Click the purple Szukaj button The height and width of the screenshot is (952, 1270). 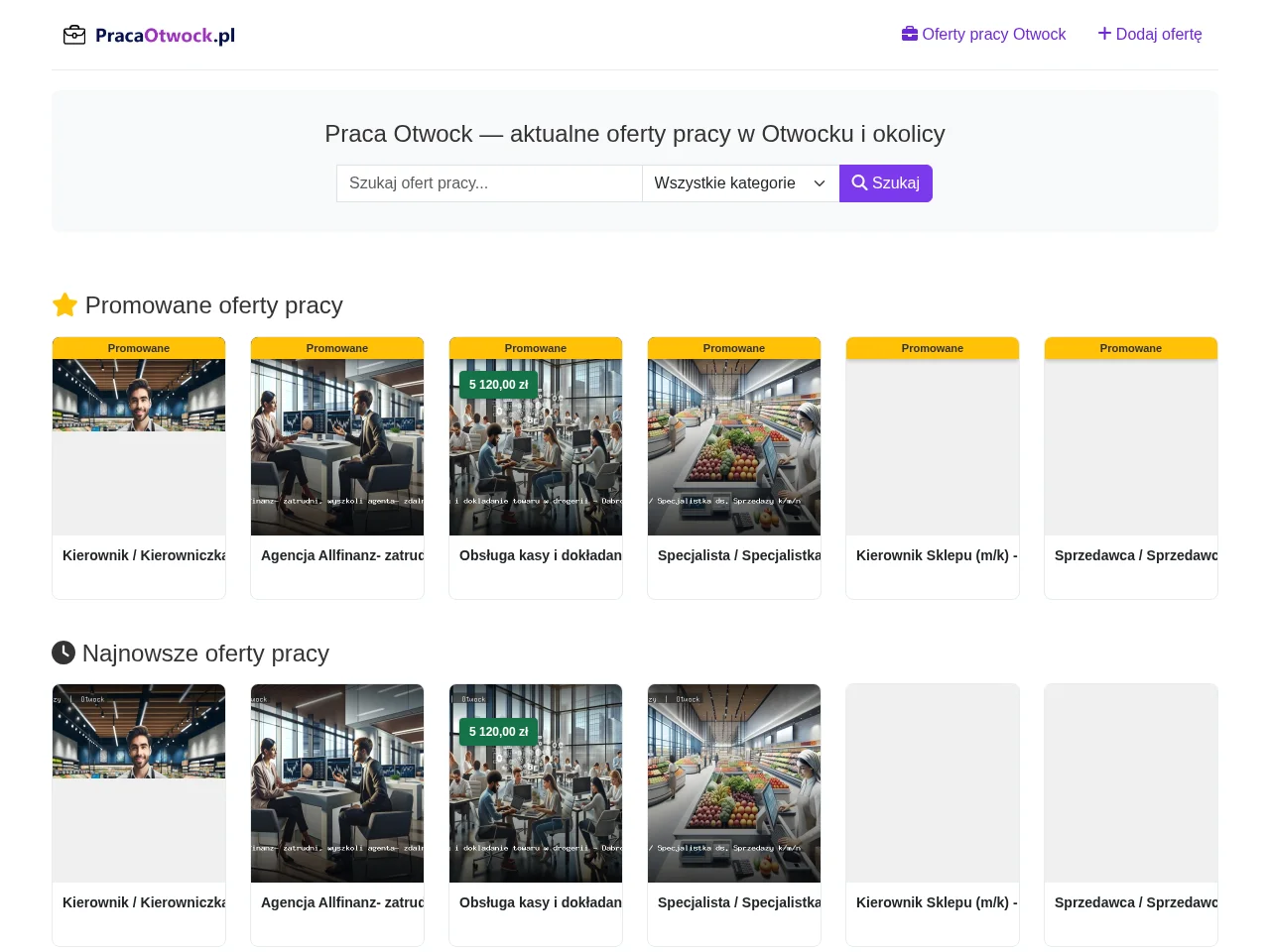886,183
